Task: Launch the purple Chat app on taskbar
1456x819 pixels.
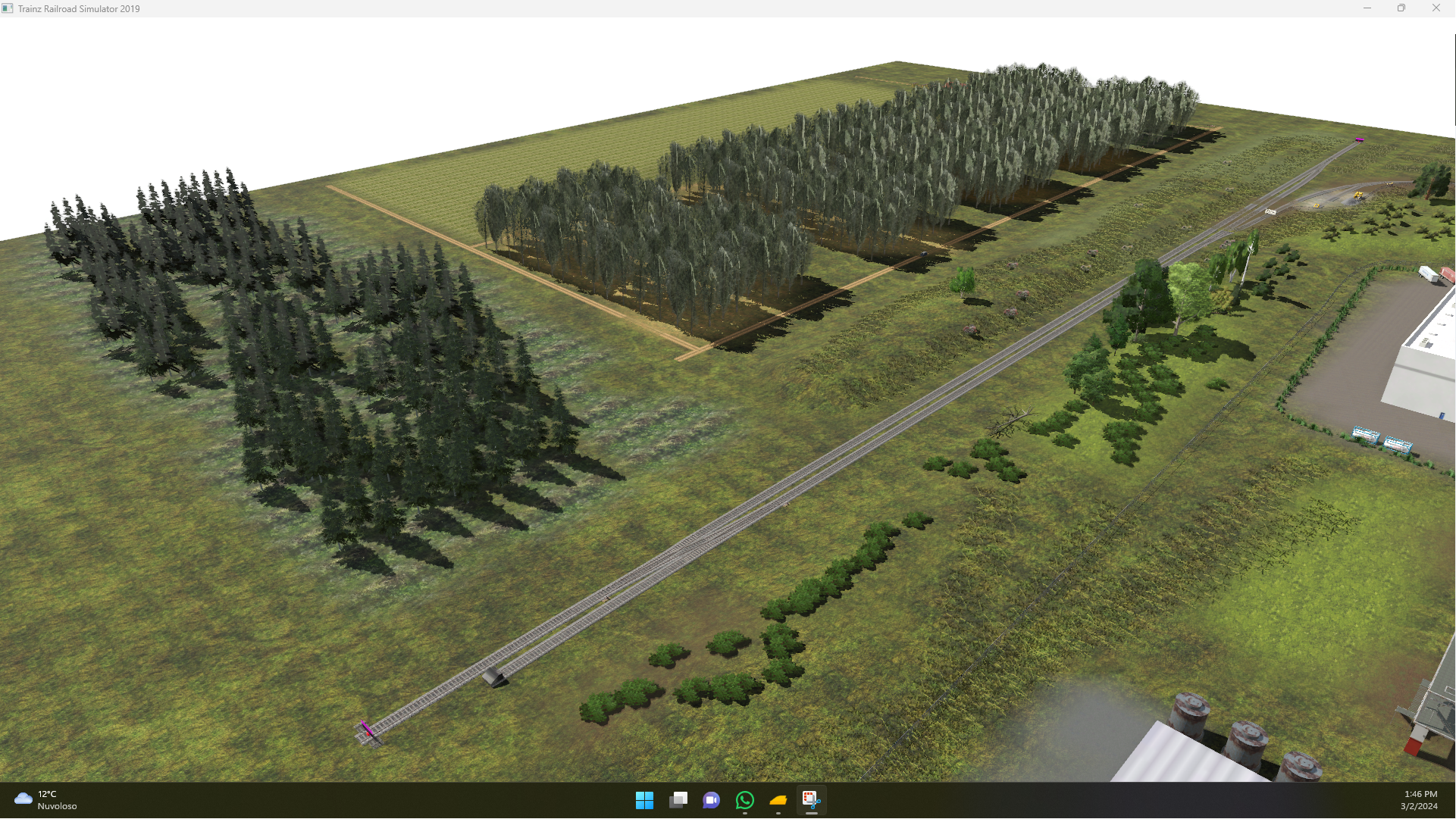Action: pyautogui.click(x=711, y=800)
